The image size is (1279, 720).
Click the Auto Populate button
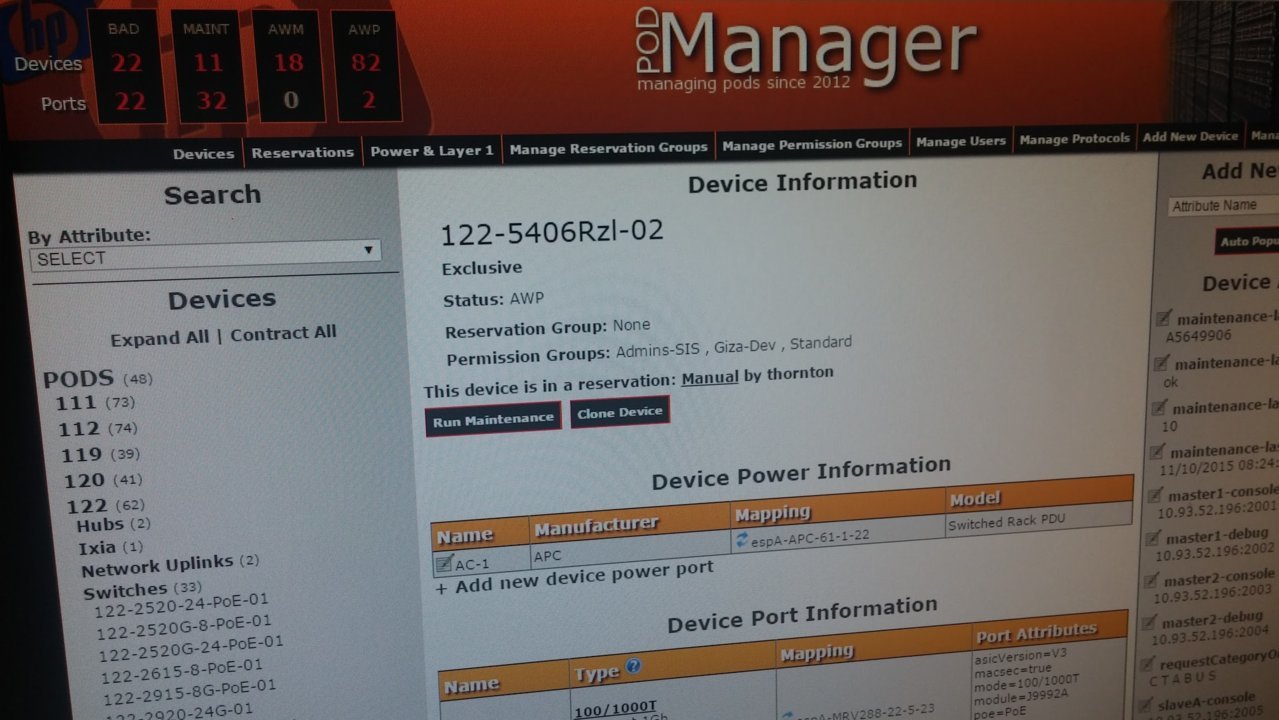pyautogui.click(x=1249, y=242)
